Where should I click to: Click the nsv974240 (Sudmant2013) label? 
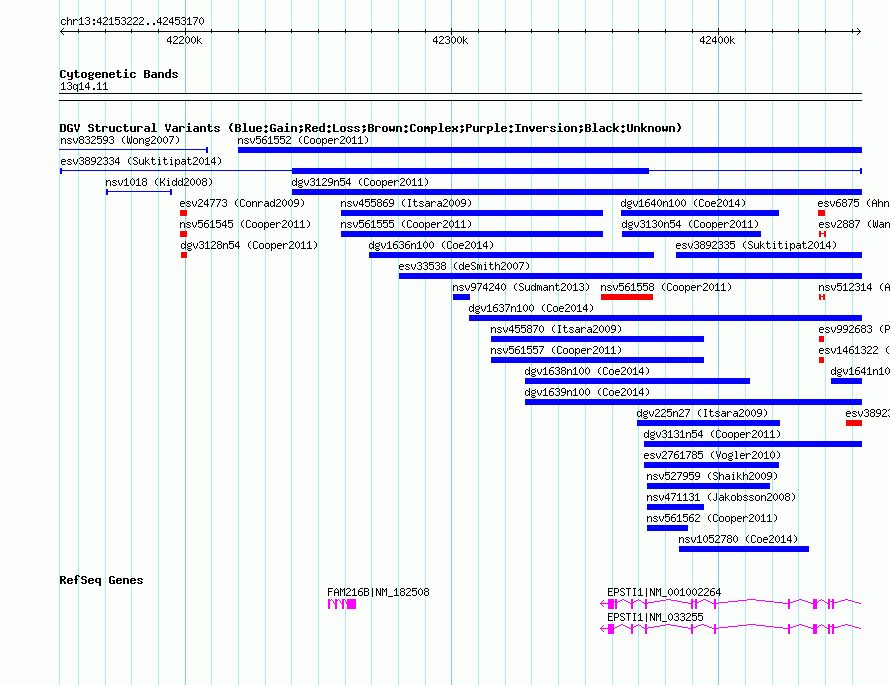(x=520, y=287)
